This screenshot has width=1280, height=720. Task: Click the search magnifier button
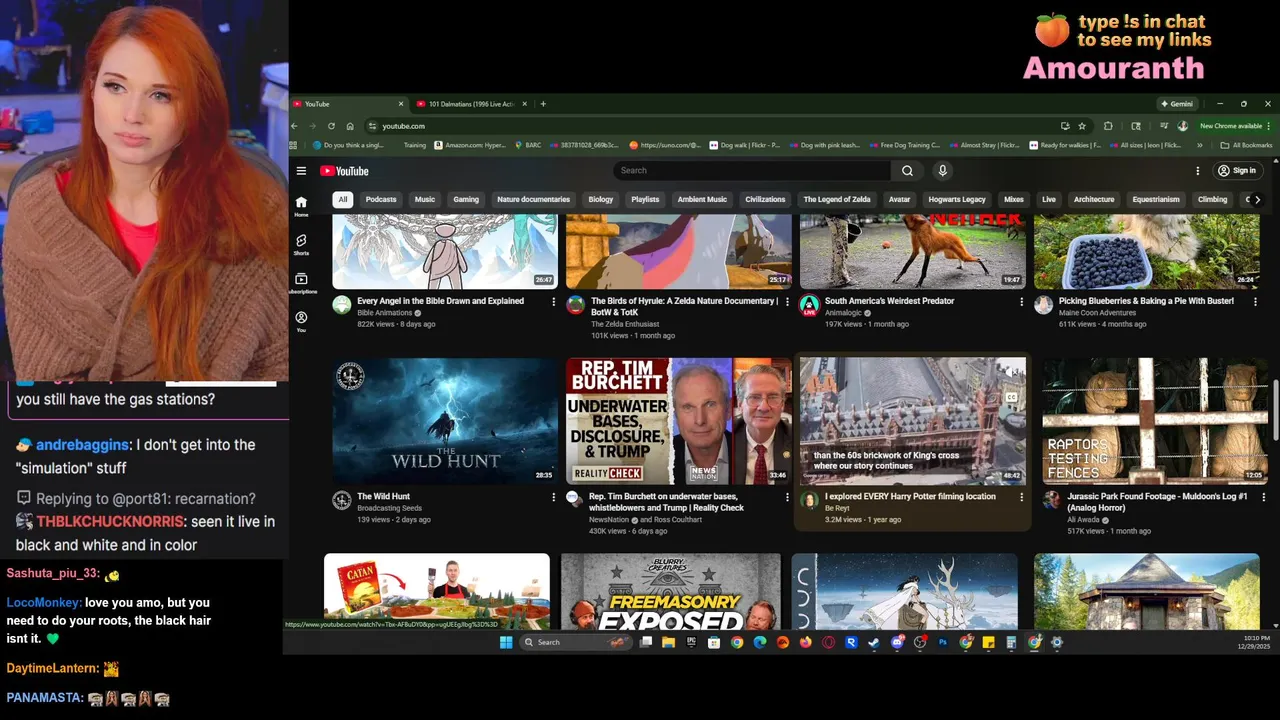pos(907,171)
